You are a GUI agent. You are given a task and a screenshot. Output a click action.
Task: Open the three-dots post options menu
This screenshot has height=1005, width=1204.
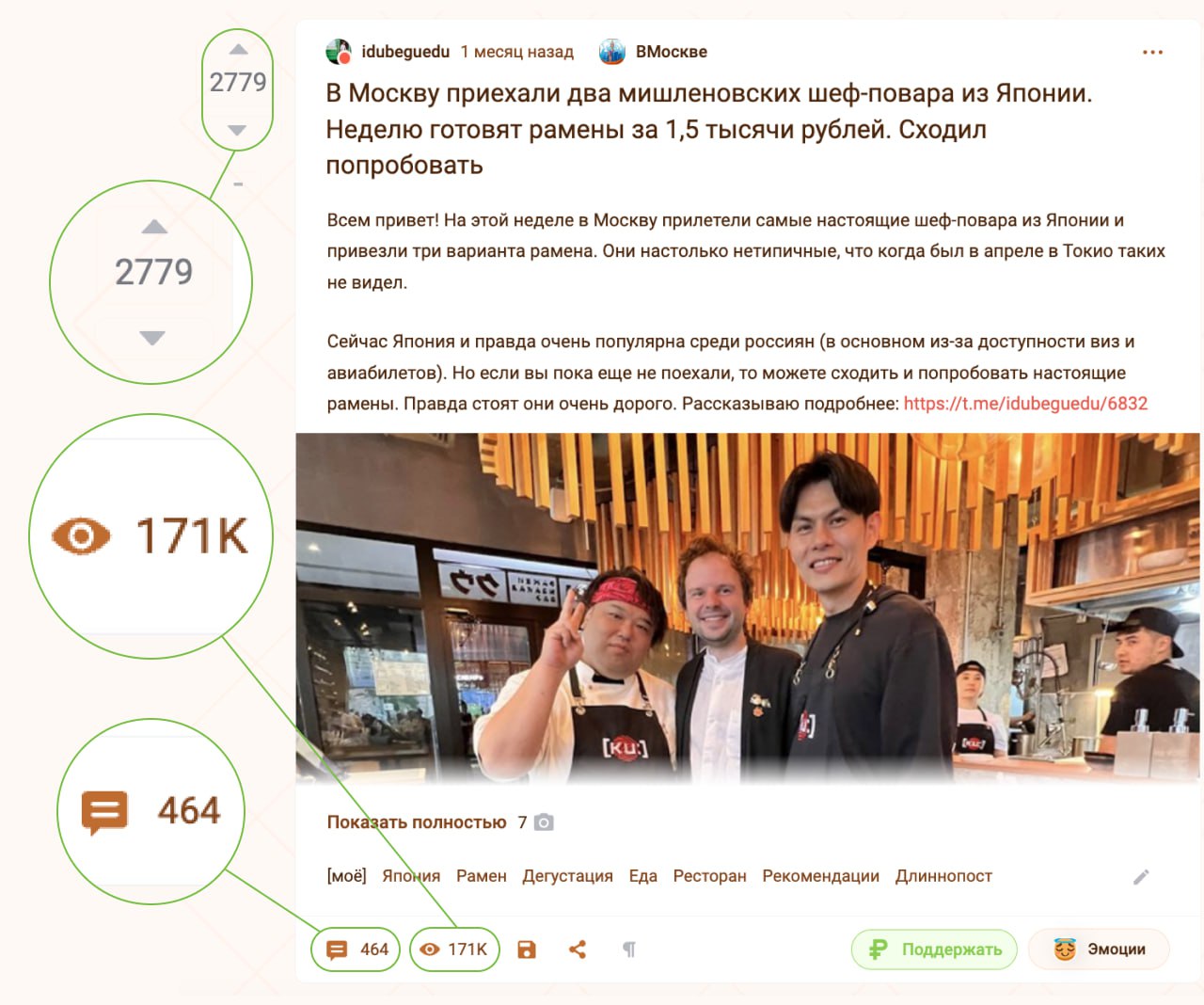(1152, 53)
